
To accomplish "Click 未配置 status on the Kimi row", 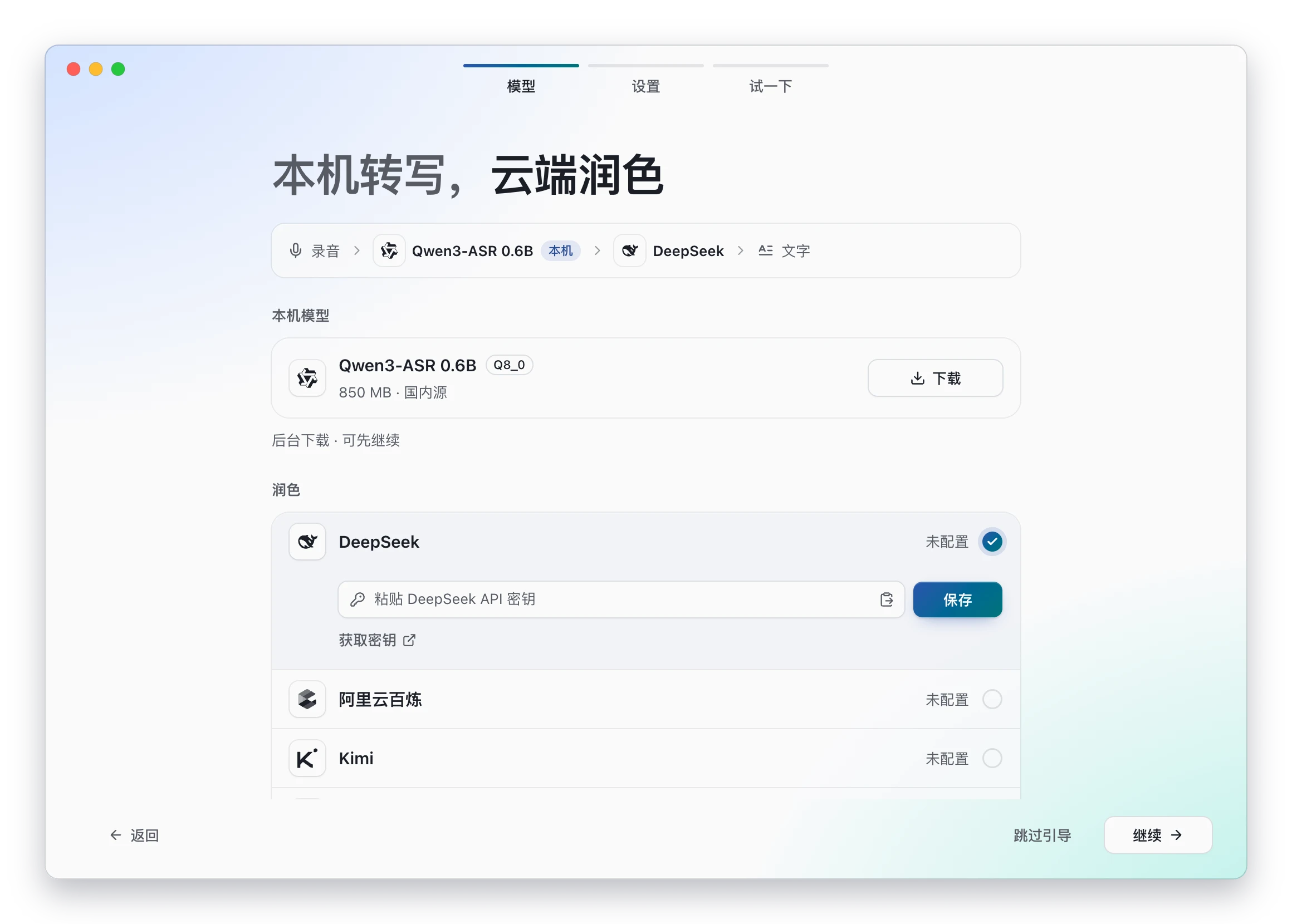I will point(947,759).
